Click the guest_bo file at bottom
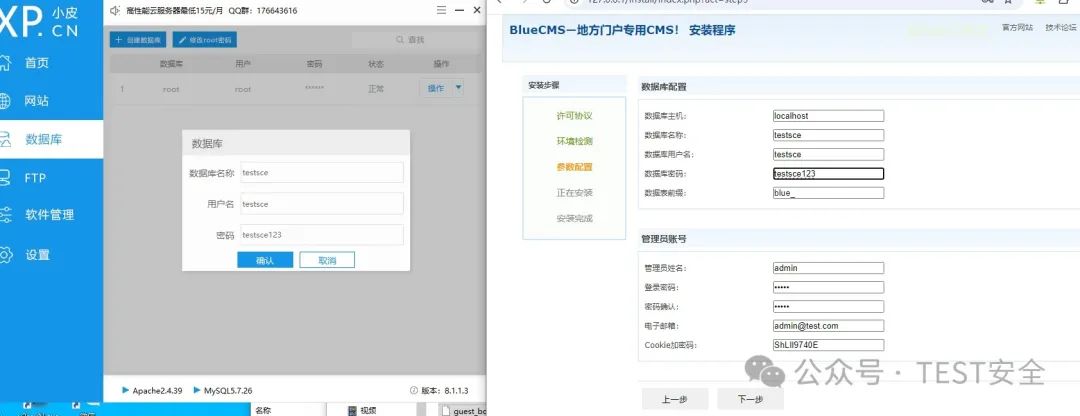The image size is (1080, 416). coord(464,411)
